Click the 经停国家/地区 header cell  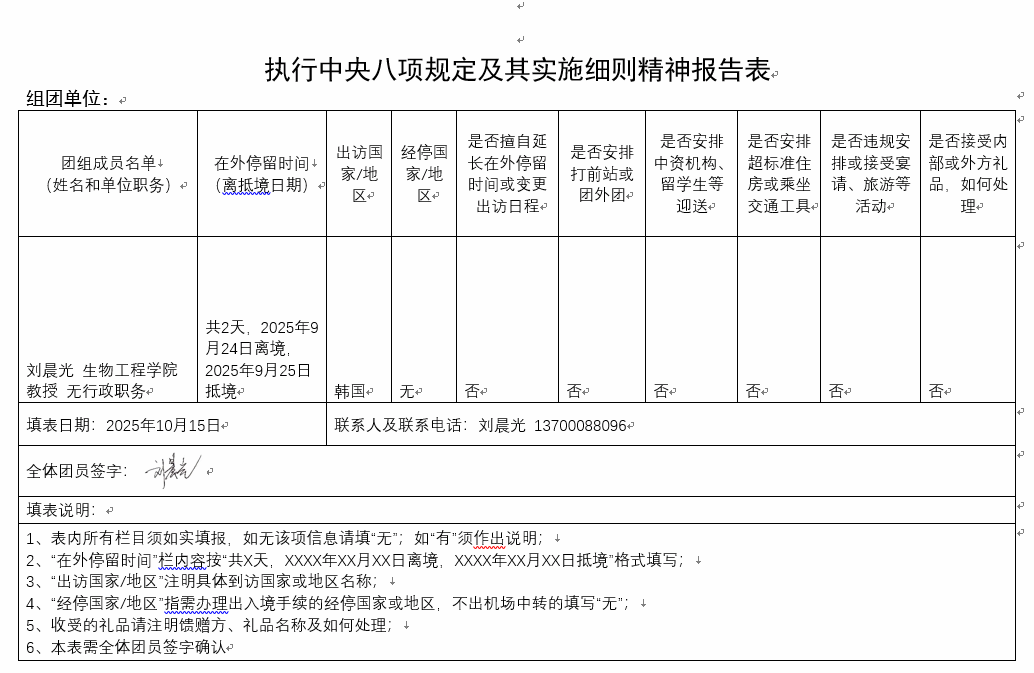[424, 174]
